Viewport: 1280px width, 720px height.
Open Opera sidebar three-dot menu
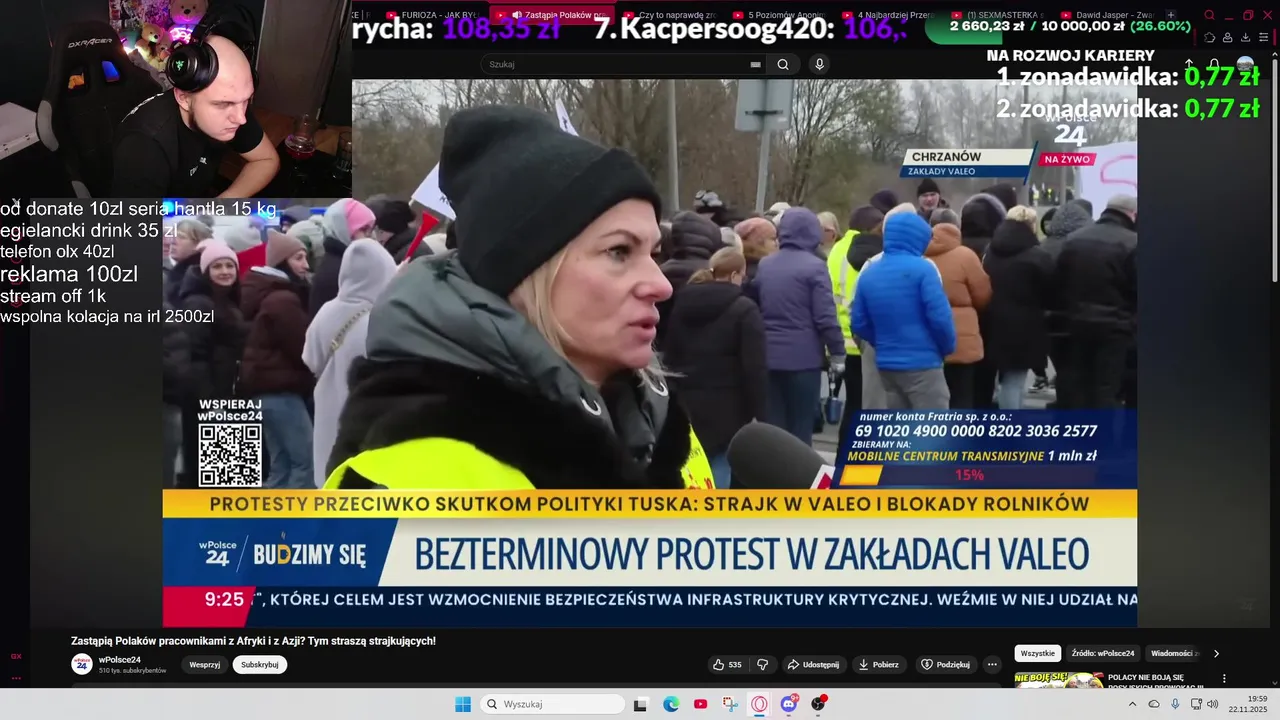click(15, 679)
